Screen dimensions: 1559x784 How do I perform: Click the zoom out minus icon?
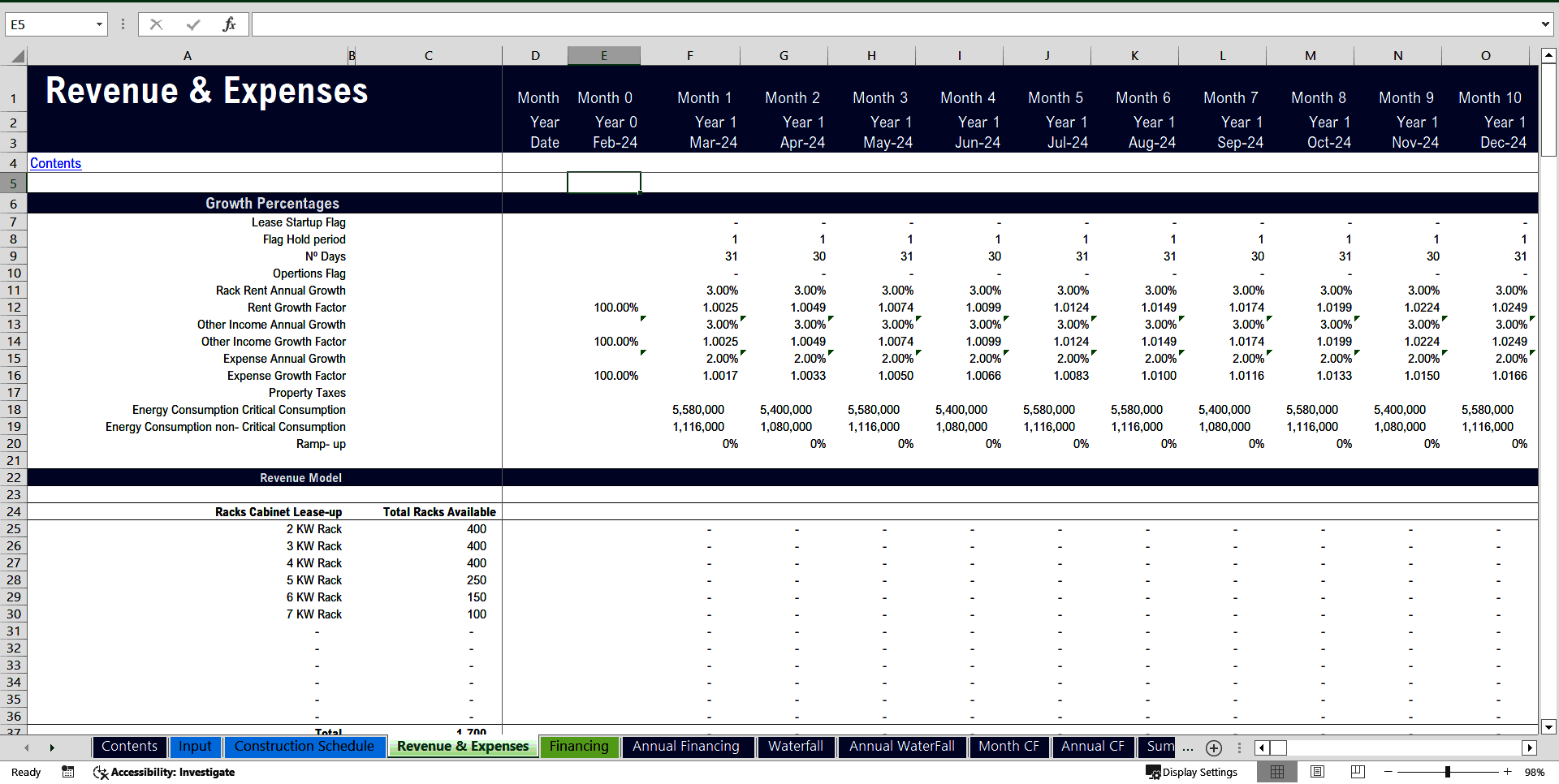pos(1388,772)
